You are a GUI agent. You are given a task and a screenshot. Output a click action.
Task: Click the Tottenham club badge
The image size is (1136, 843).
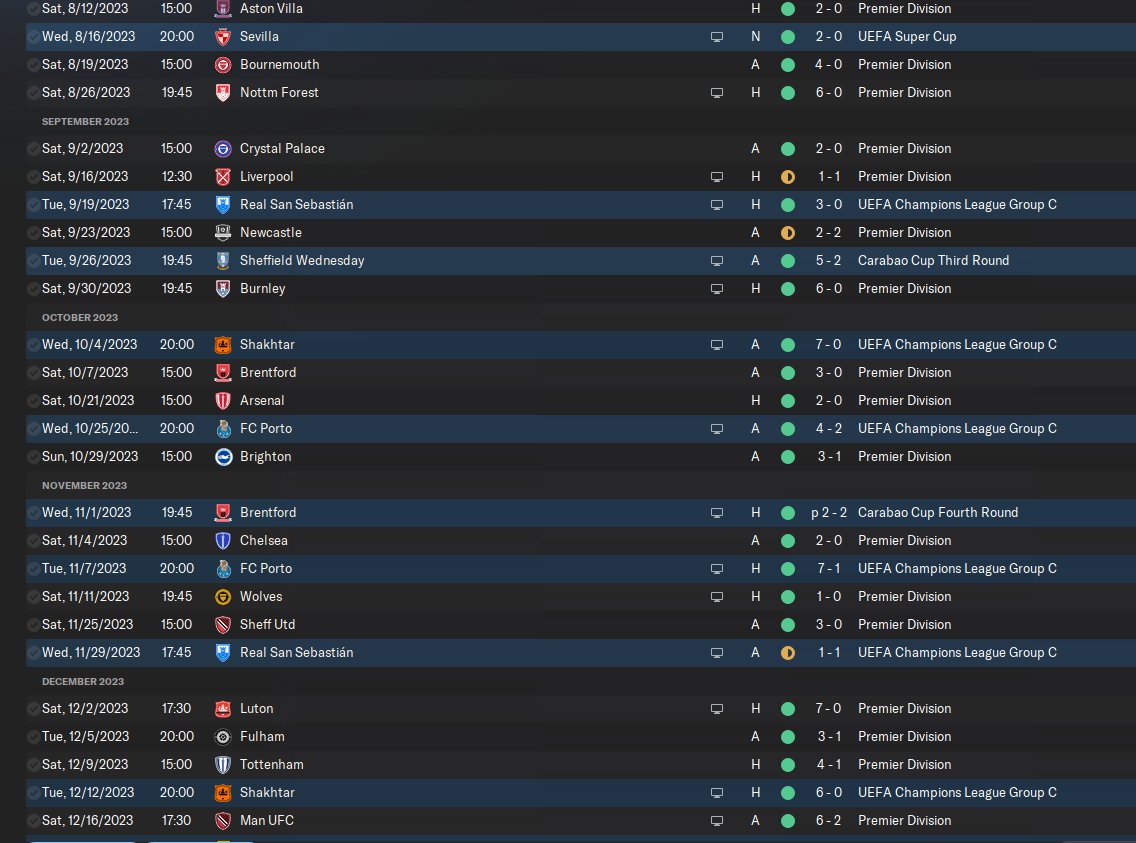[x=223, y=765]
